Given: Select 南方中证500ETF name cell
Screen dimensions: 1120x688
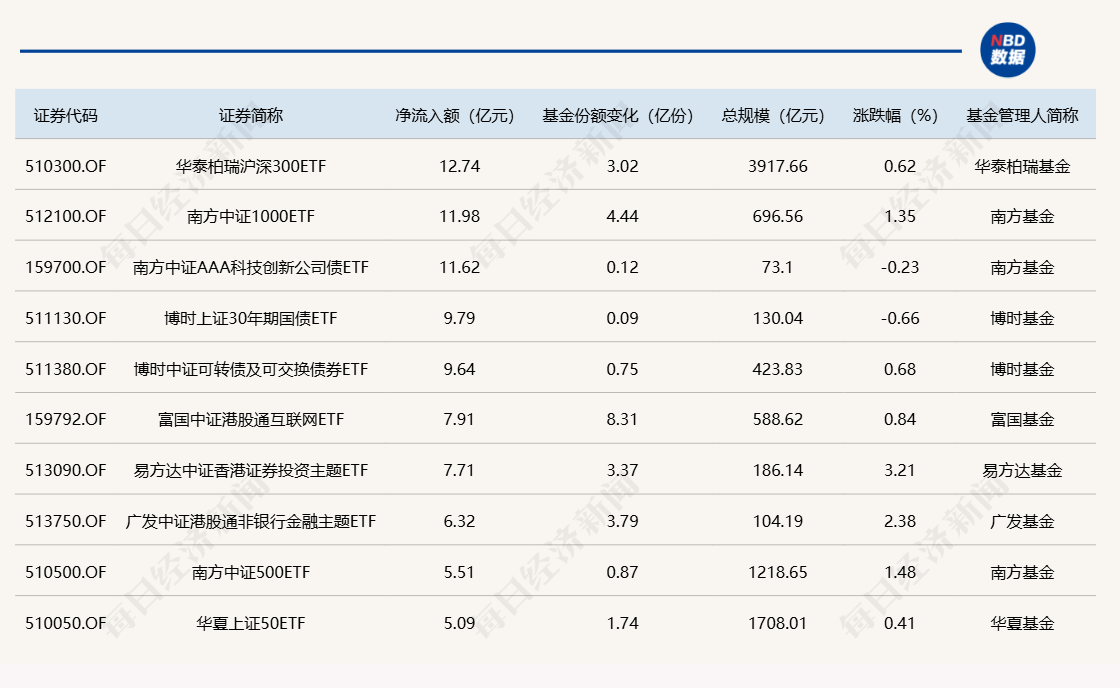Looking at the screenshot, I should 251,572.
